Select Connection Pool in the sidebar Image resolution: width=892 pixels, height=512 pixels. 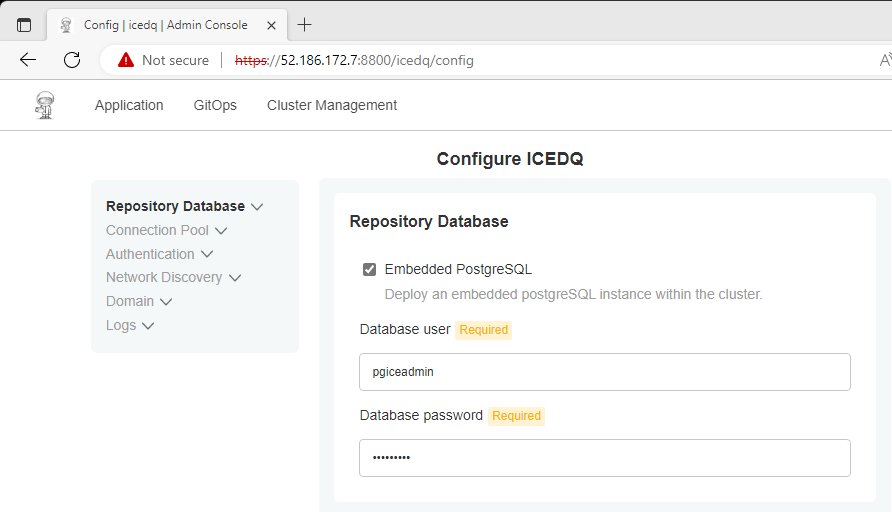point(157,230)
